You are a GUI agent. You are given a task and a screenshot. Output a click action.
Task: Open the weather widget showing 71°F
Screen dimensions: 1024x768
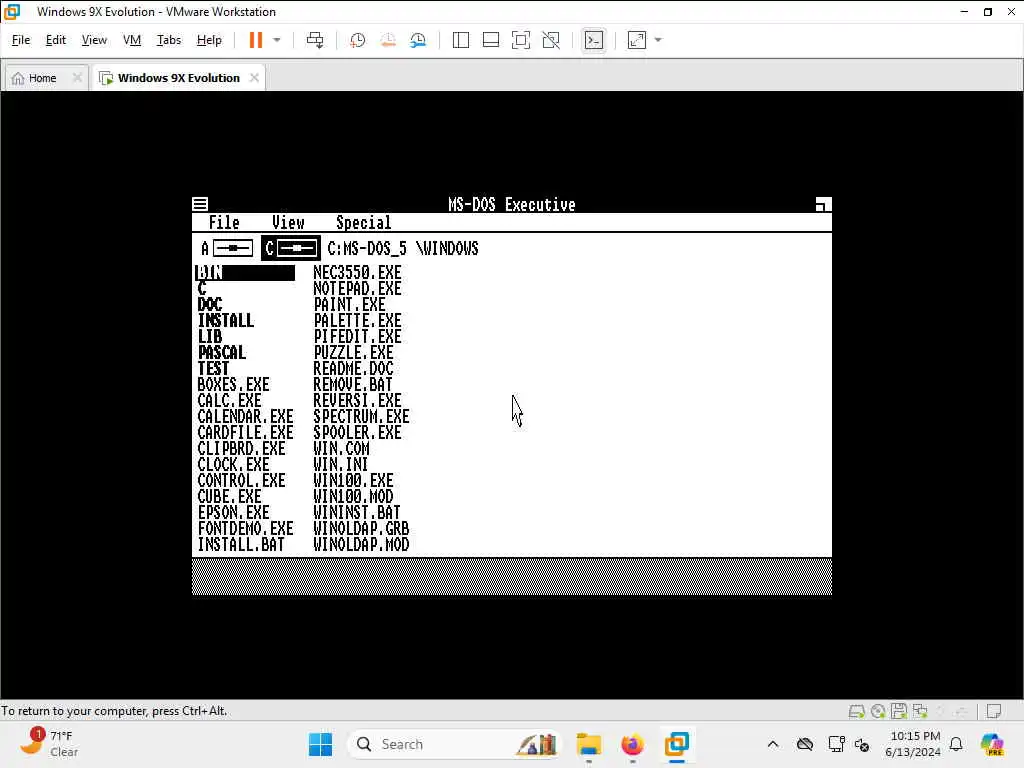[x=48, y=744]
